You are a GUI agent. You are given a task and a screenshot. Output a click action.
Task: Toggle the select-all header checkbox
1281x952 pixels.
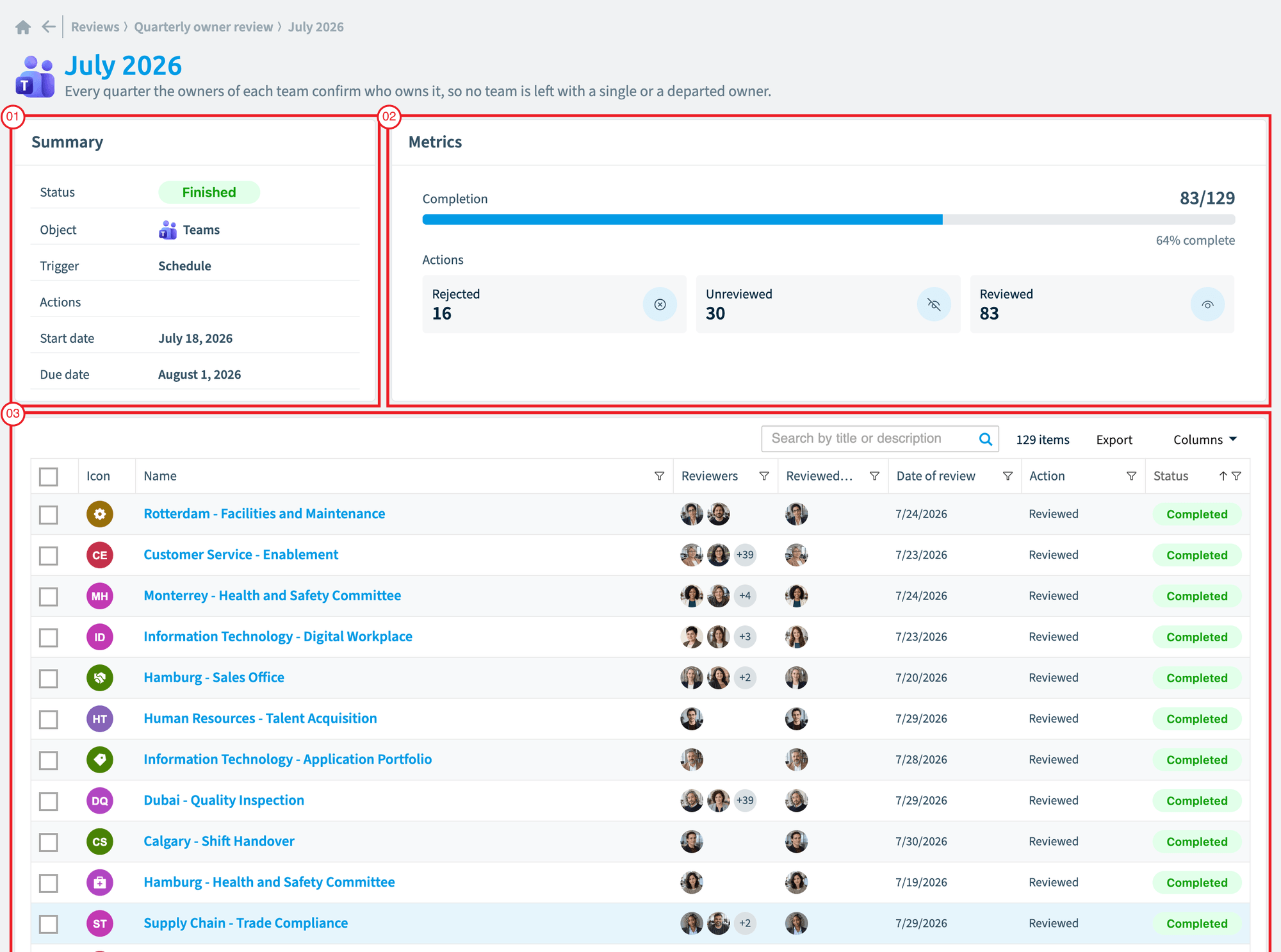[x=49, y=477]
